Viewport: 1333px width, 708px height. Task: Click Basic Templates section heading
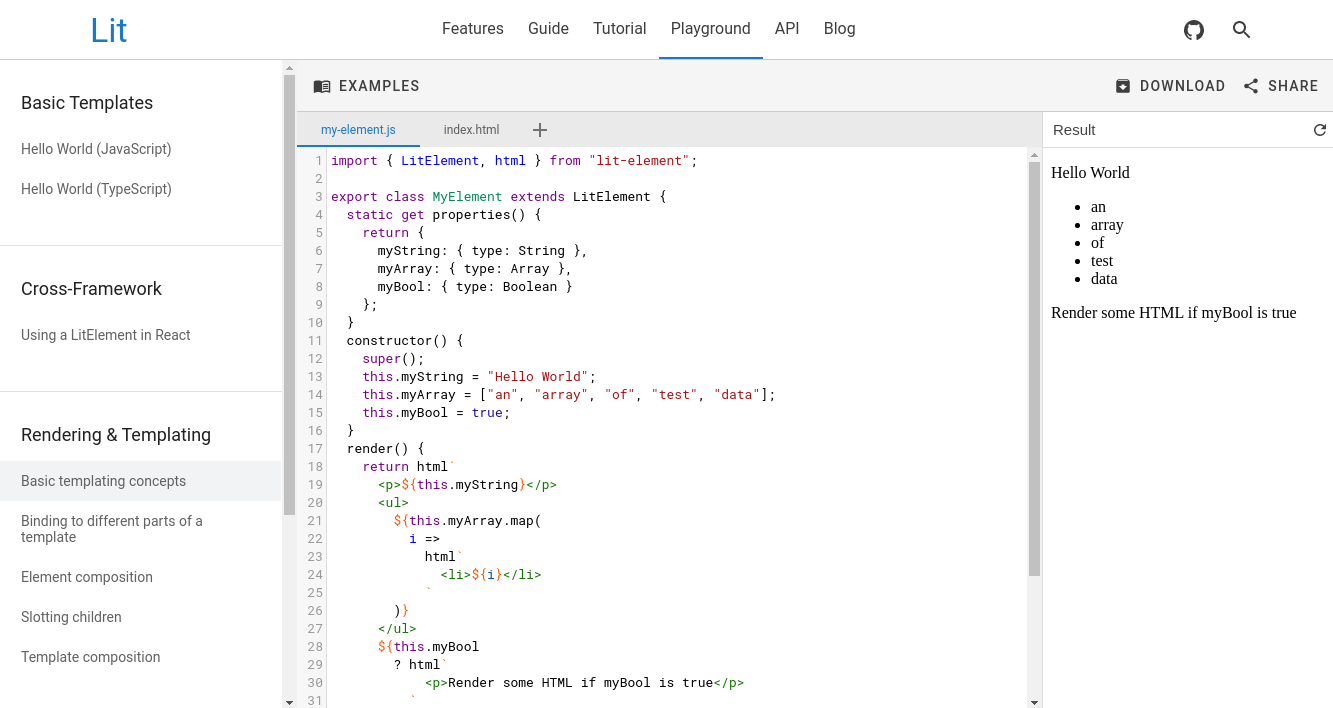tap(87, 103)
